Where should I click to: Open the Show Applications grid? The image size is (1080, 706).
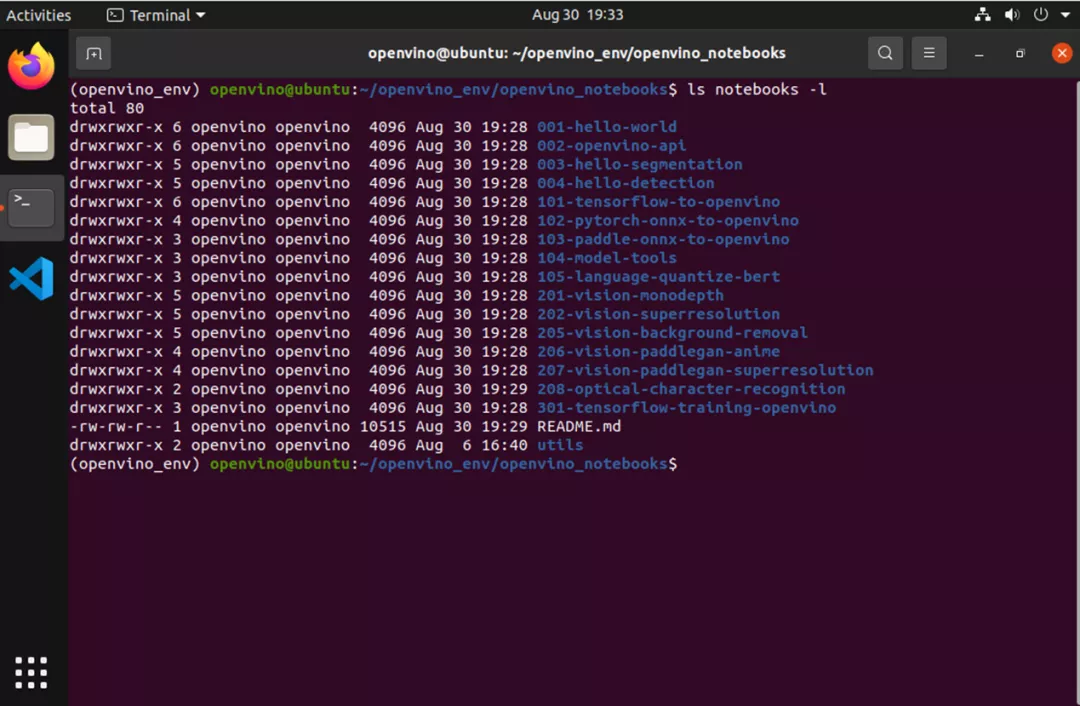click(x=31, y=672)
